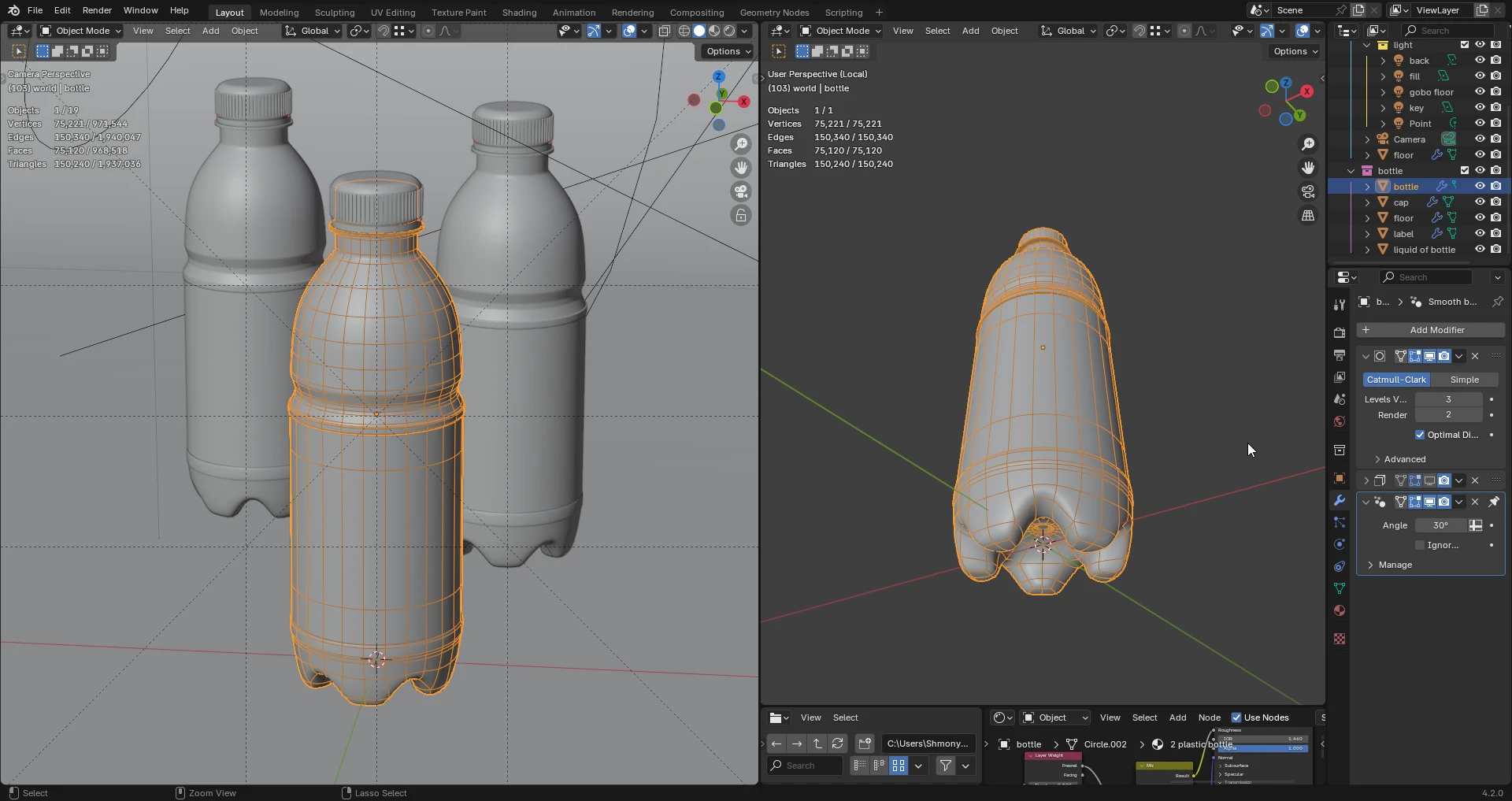Select the Simple subdivision type button
Image resolution: width=1512 pixels, height=801 pixels.
click(1464, 380)
